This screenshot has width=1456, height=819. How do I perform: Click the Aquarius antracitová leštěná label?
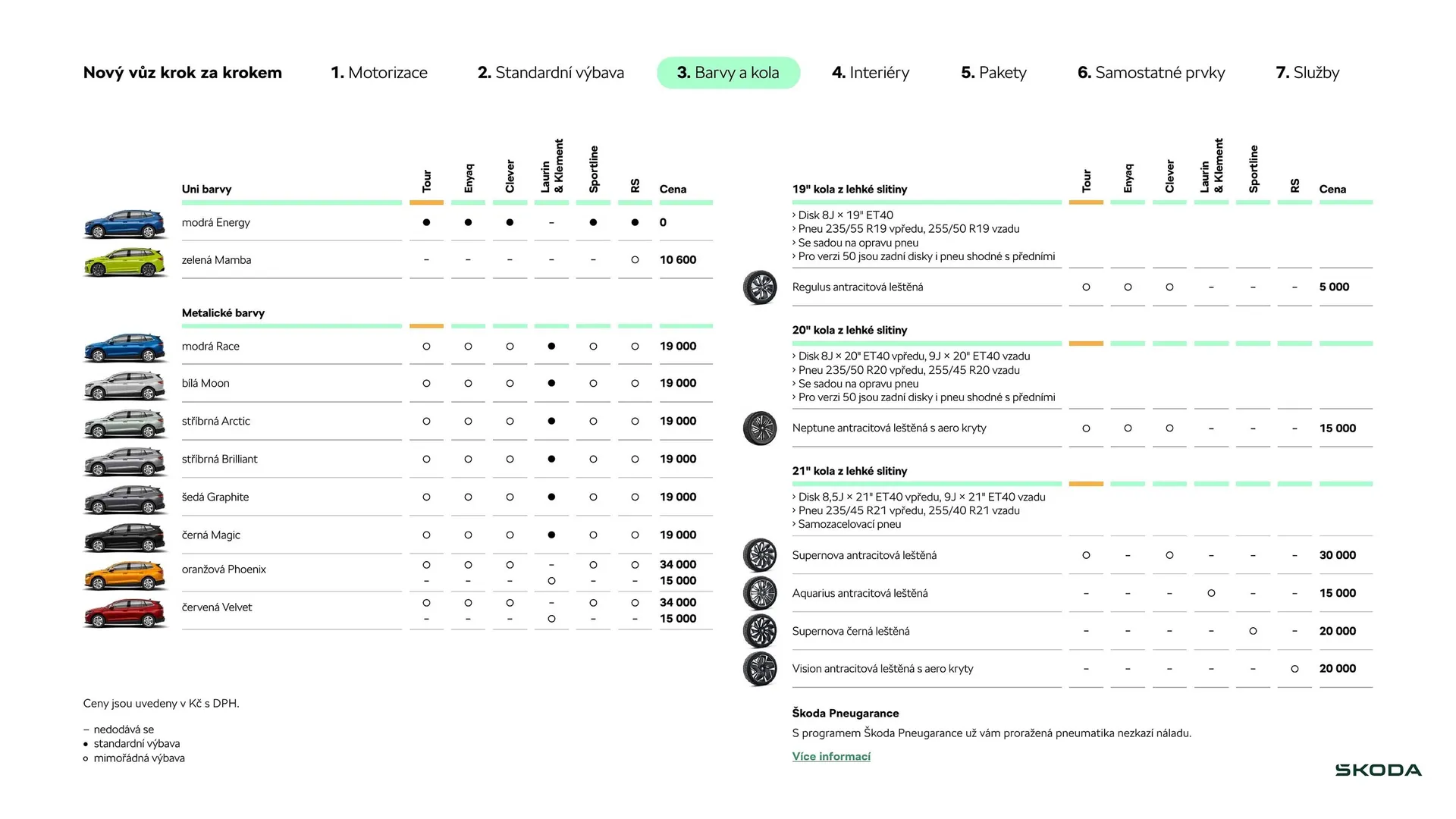(x=860, y=593)
